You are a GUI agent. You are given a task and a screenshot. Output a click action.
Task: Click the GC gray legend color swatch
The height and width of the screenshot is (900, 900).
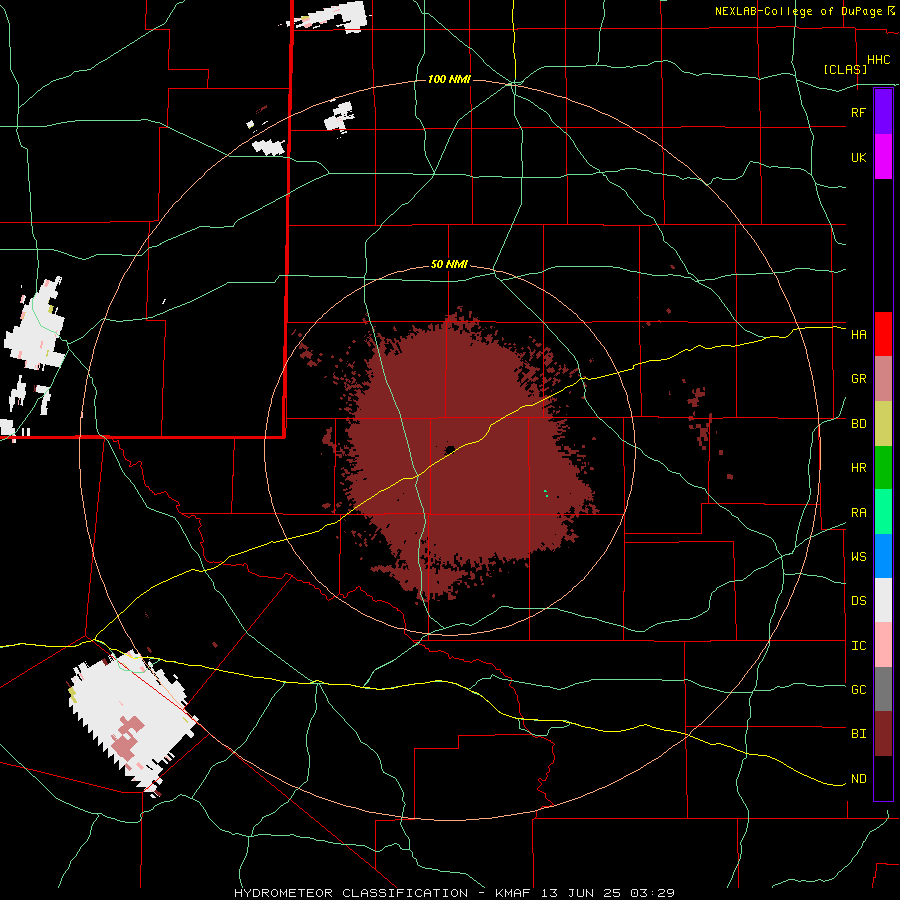pyautogui.click(x=883, y=689)
